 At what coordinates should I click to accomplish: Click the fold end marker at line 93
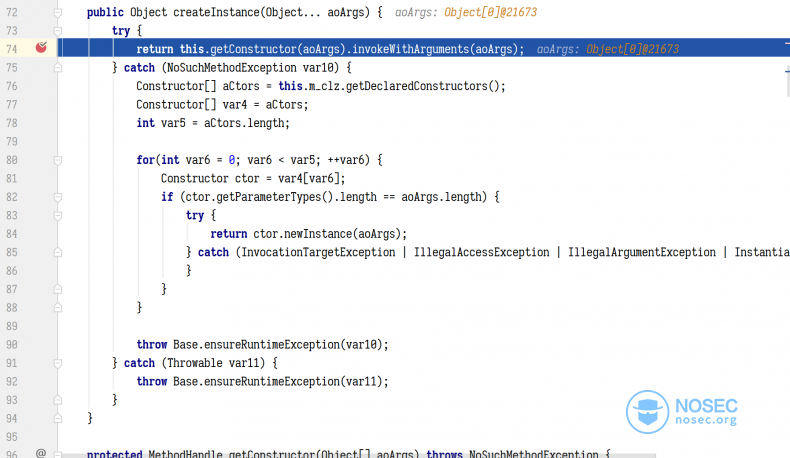[58, 400]
